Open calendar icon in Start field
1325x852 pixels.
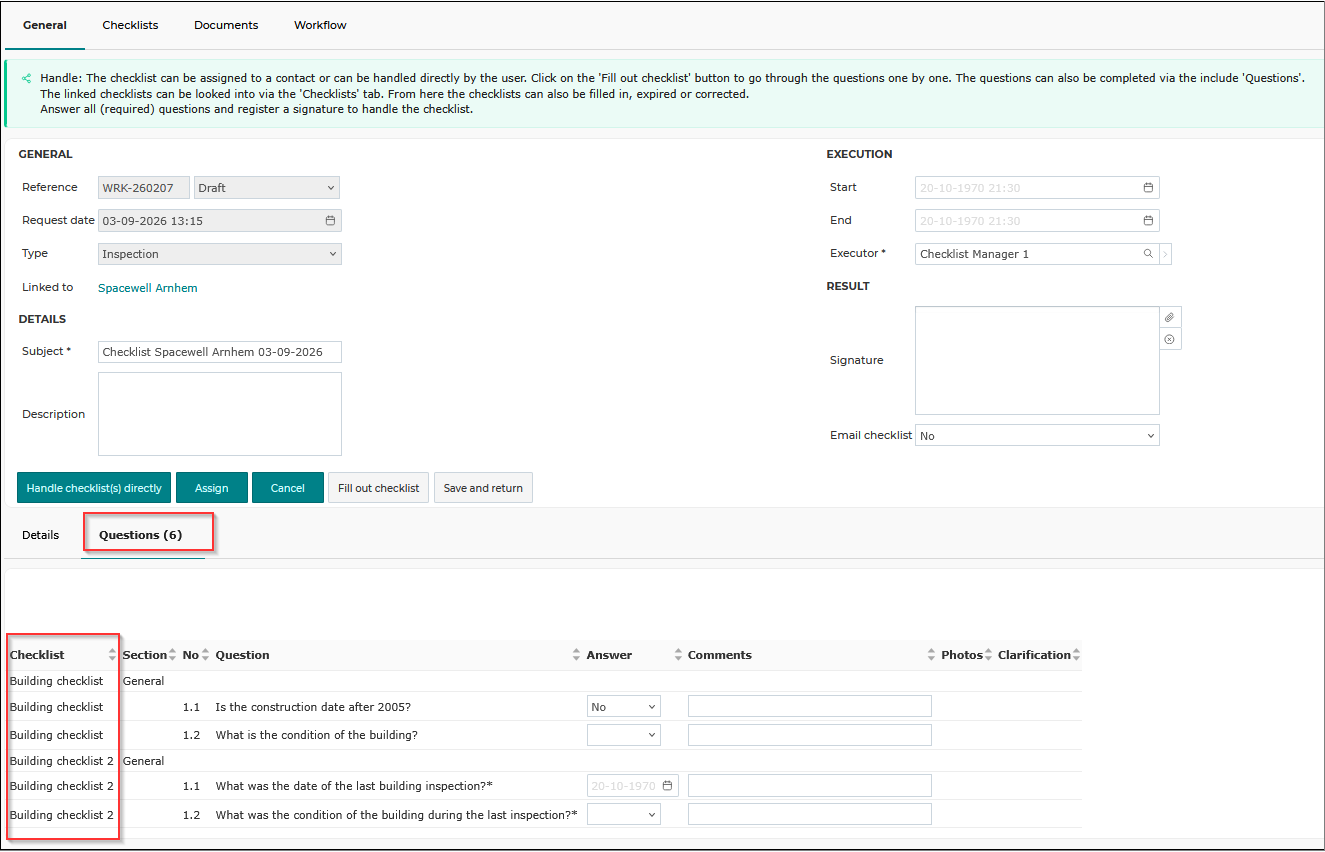1148,187
